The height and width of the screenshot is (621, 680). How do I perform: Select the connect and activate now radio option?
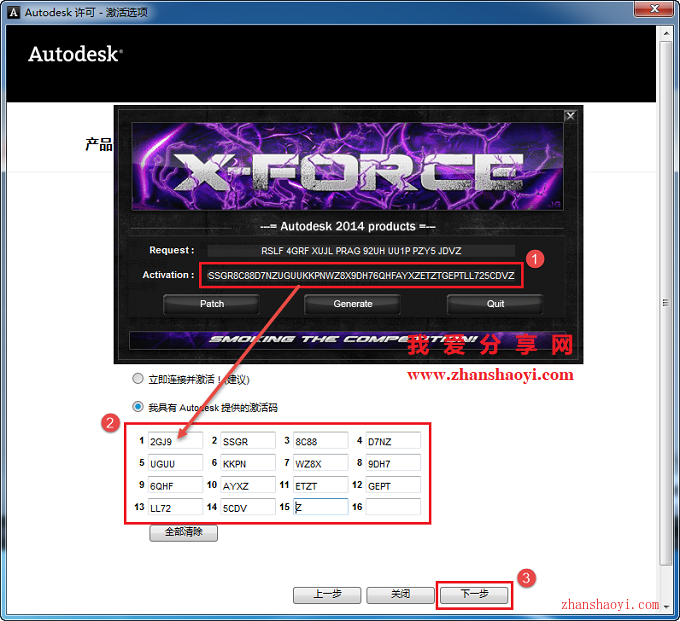pos(137,379)
